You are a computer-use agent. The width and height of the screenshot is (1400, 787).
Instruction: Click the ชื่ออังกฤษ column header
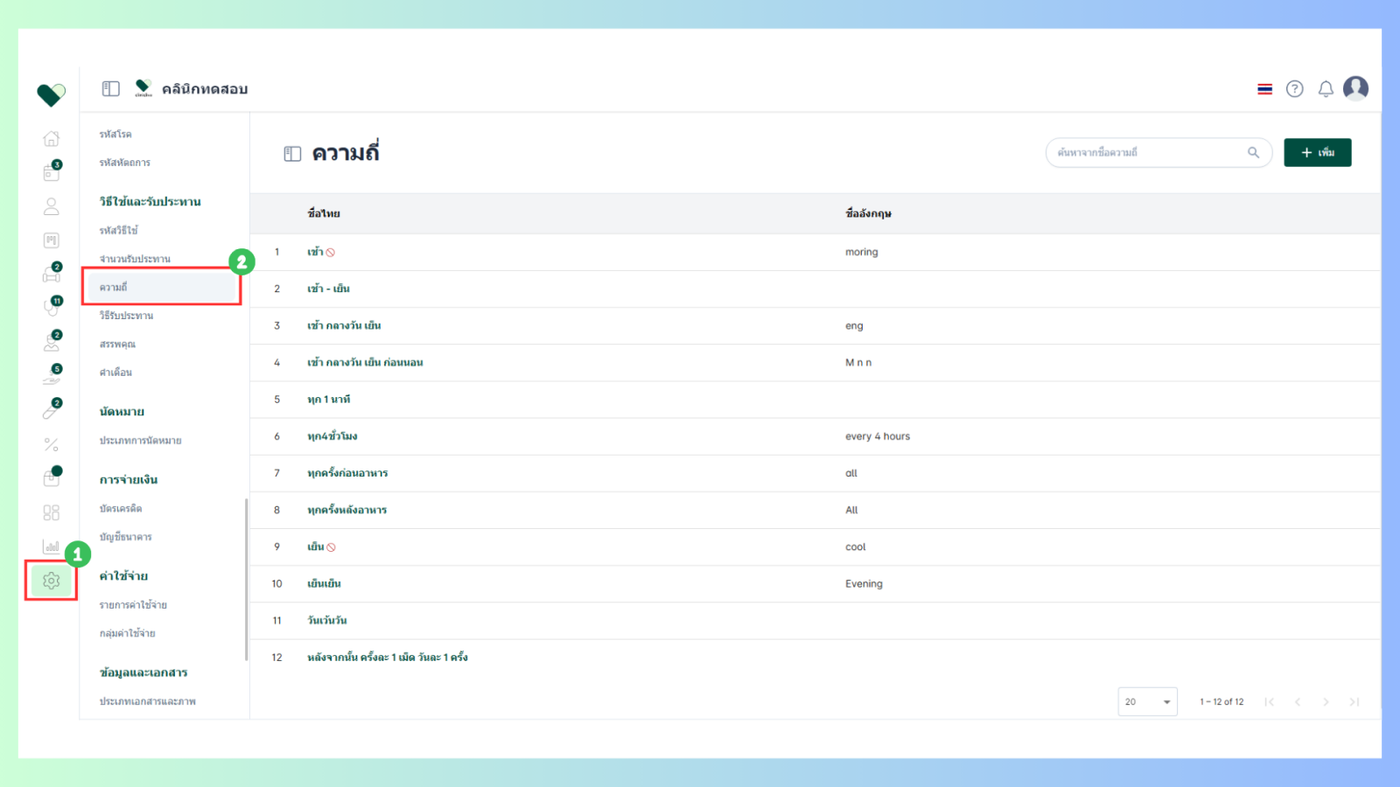pos(868,214)
